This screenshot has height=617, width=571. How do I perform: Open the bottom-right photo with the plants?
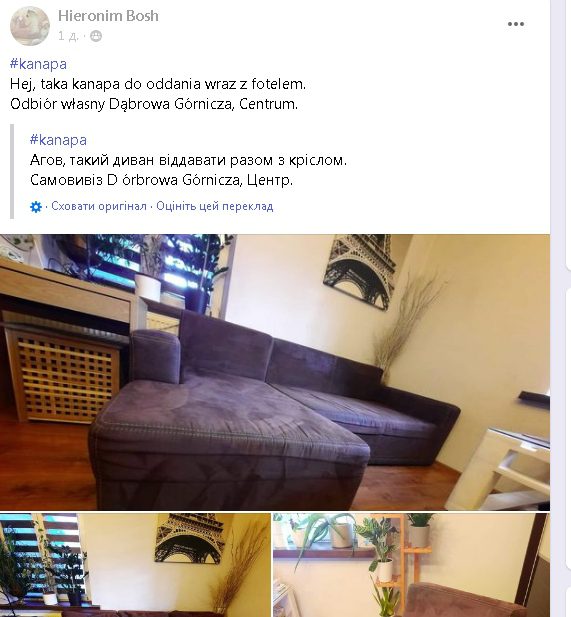click(x=411, y=565)
